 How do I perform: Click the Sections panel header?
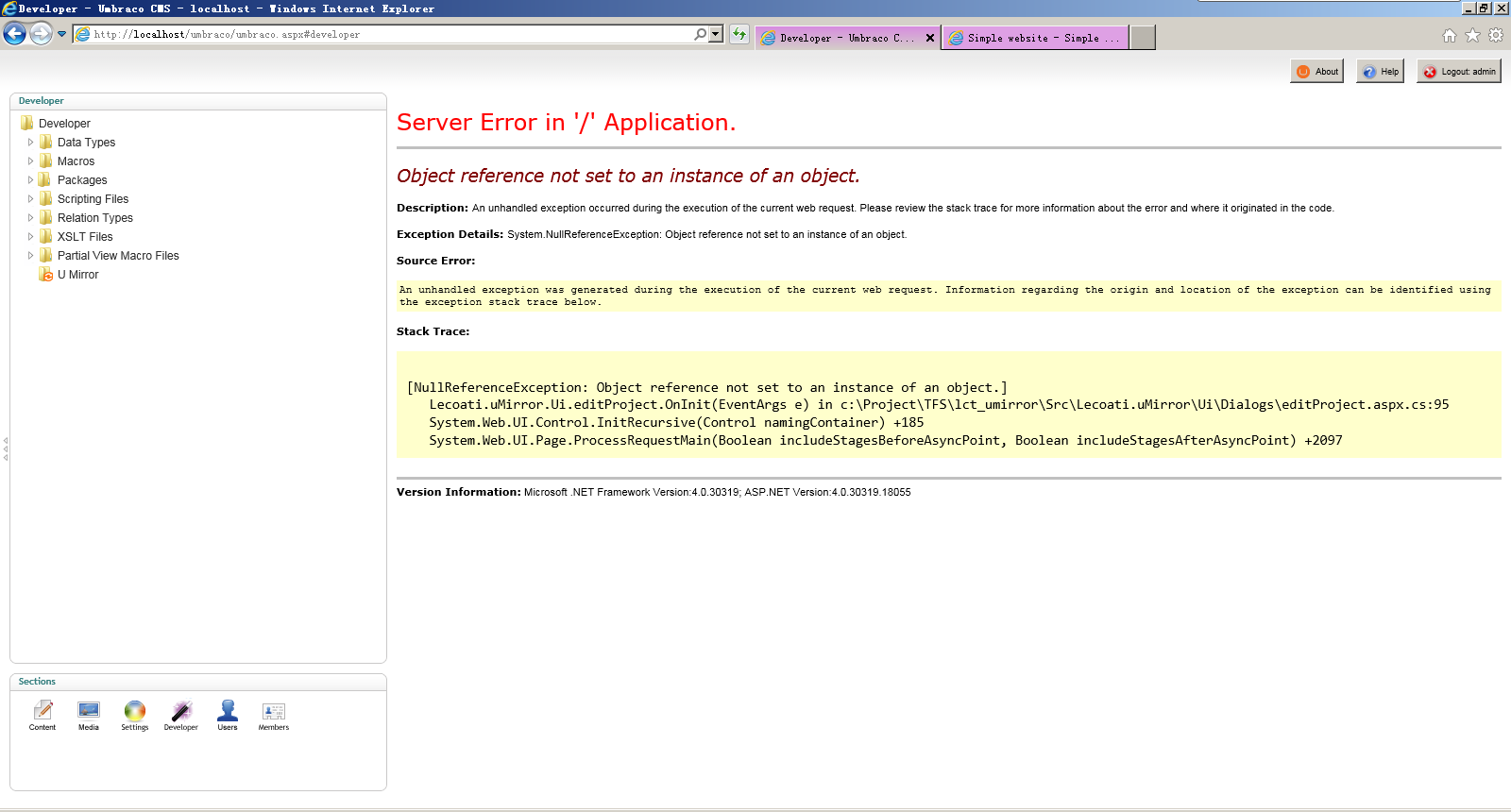pos(198,682)
